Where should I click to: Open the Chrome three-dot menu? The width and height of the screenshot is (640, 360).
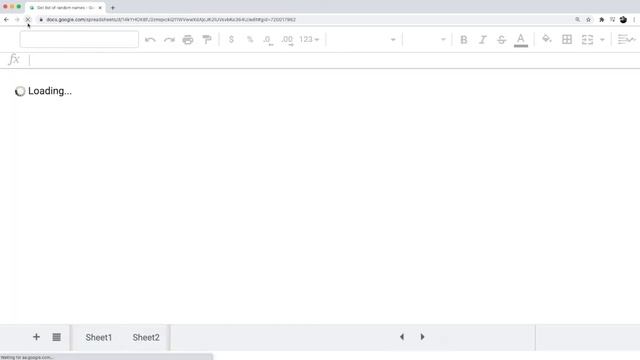634,20
